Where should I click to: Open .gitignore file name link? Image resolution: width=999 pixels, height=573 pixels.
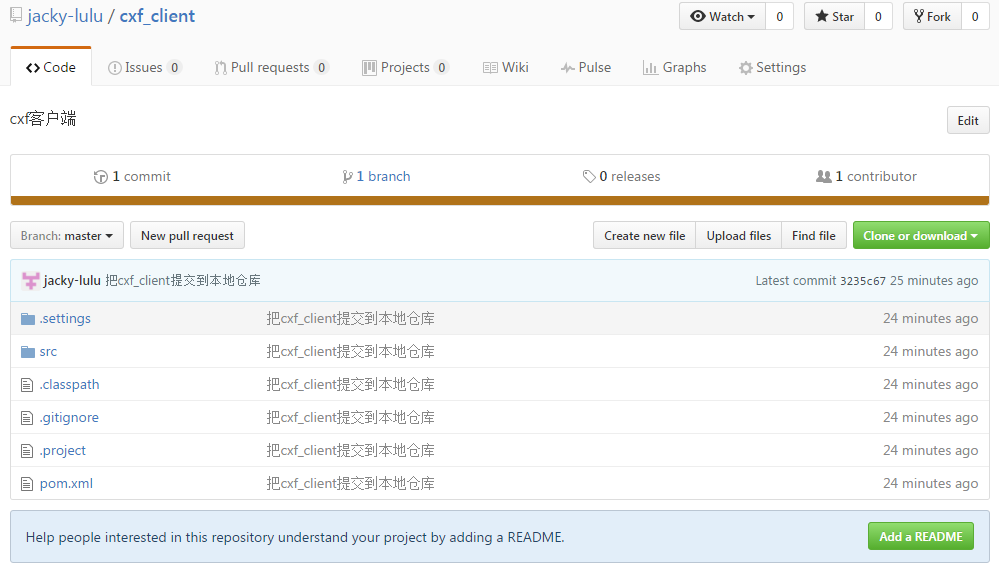tap(69, 418)
